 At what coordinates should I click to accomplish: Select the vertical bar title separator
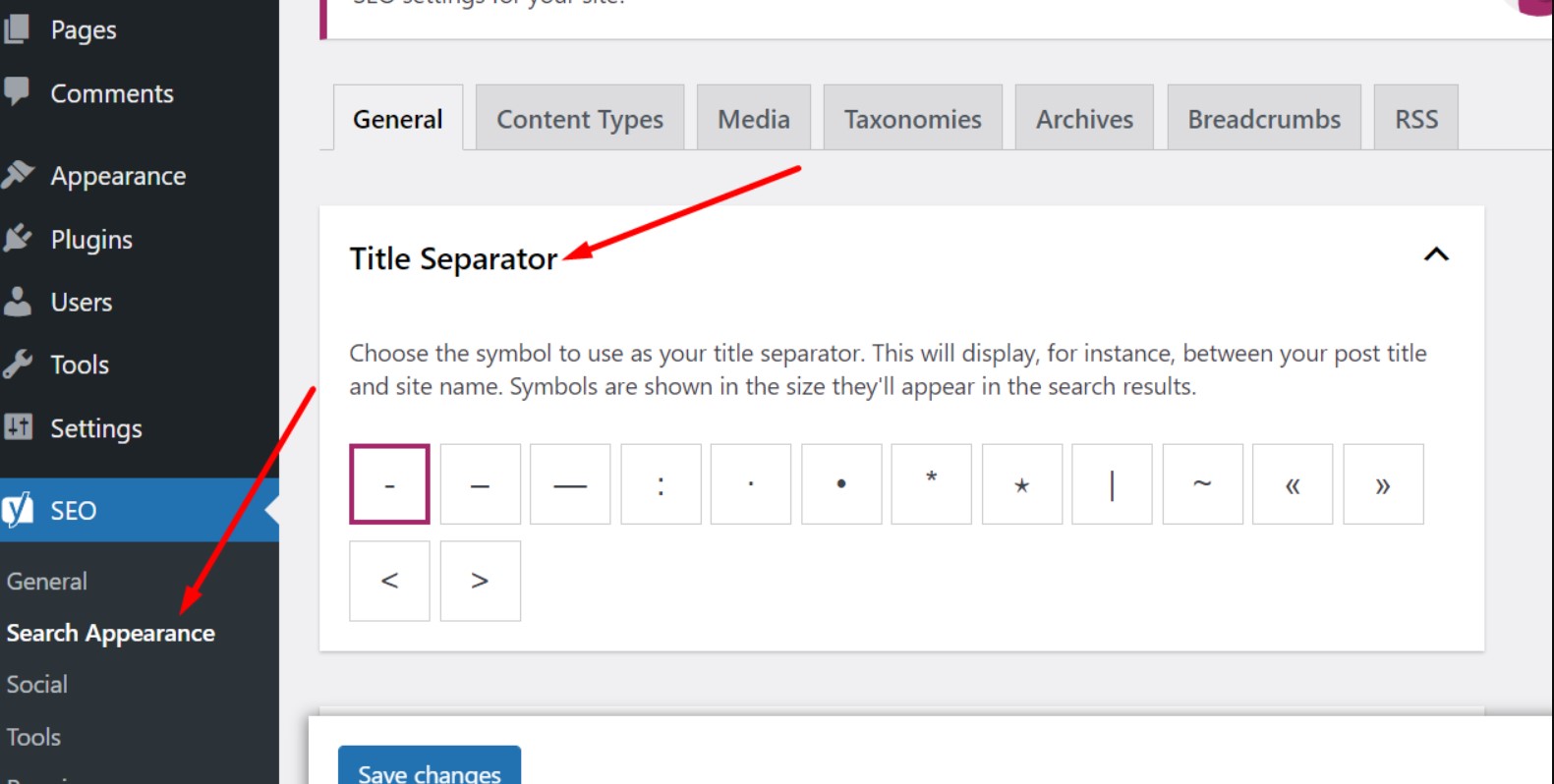coord(1112,484)
